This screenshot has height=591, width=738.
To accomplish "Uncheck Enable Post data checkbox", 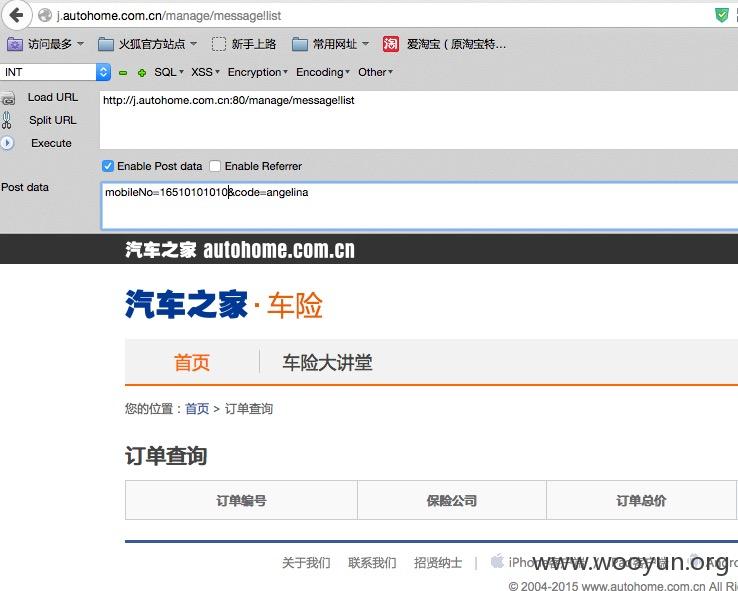I will pos(108,166).
